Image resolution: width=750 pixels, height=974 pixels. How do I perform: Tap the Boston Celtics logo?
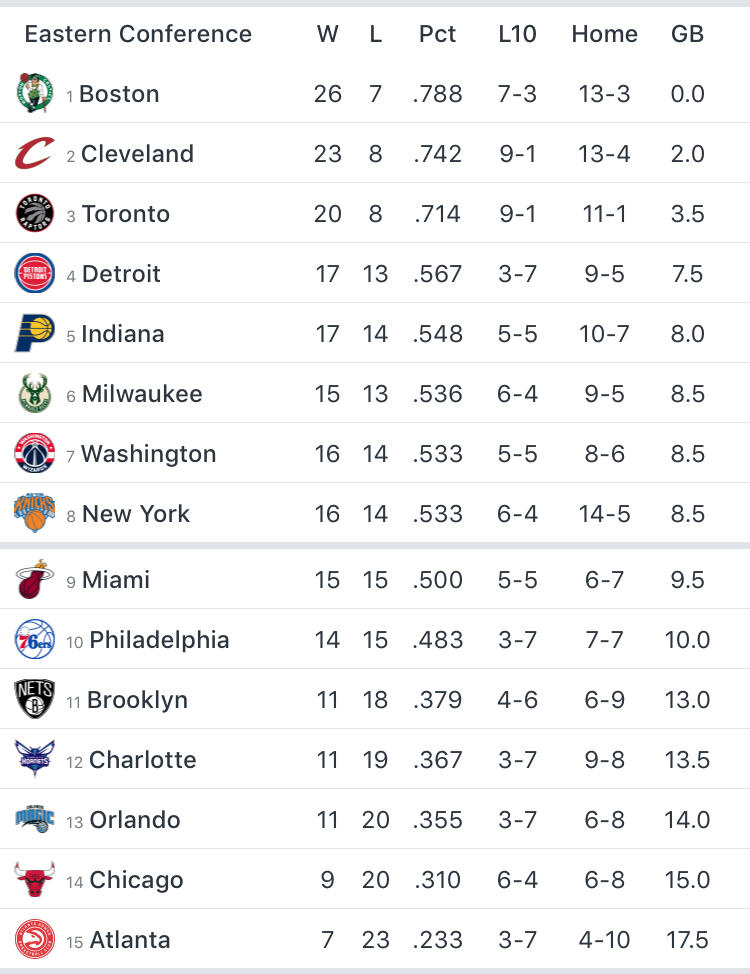tap(34, 93)
